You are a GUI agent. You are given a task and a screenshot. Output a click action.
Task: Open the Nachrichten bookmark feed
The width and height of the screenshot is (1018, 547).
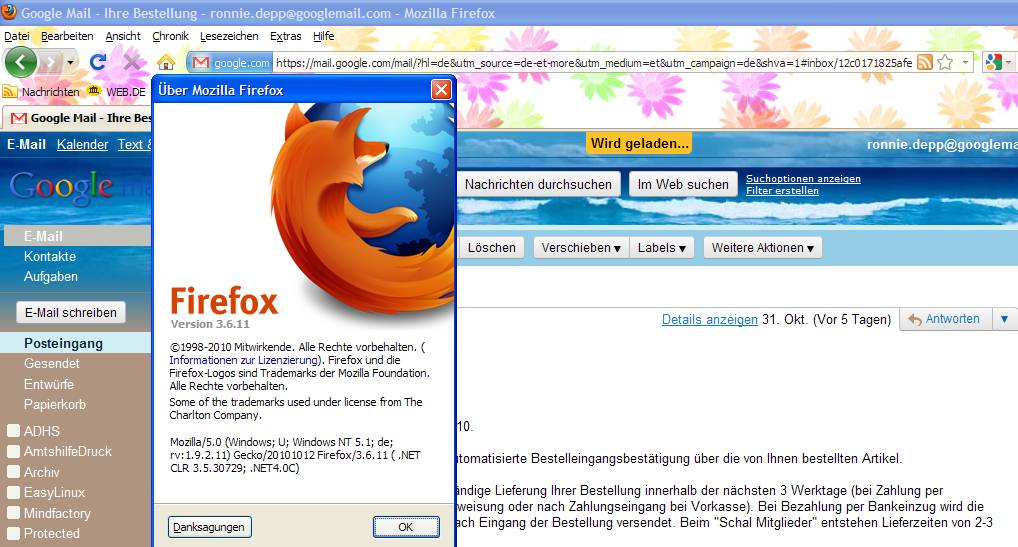42,91
